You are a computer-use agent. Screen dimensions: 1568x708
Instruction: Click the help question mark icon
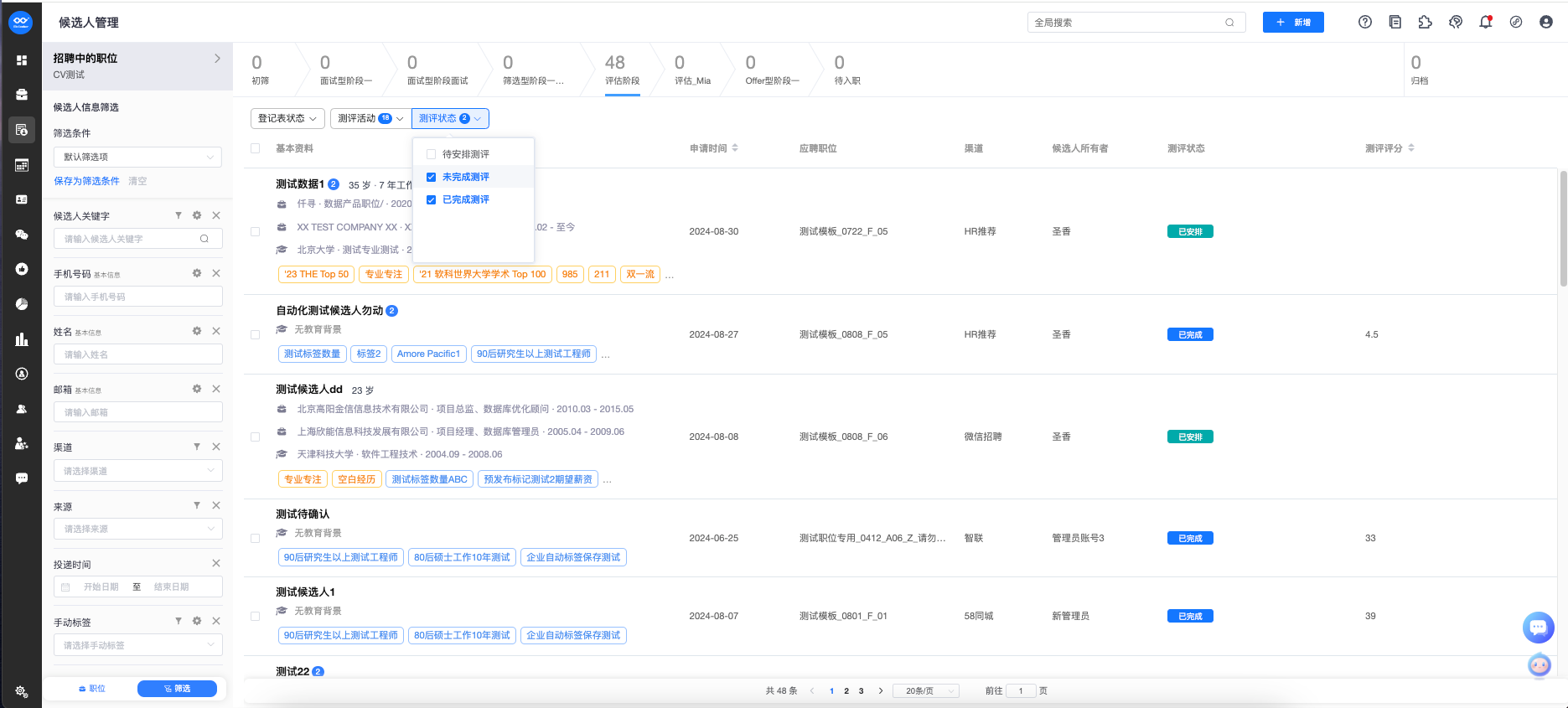pyautogui.click(x=1365, y=23)
